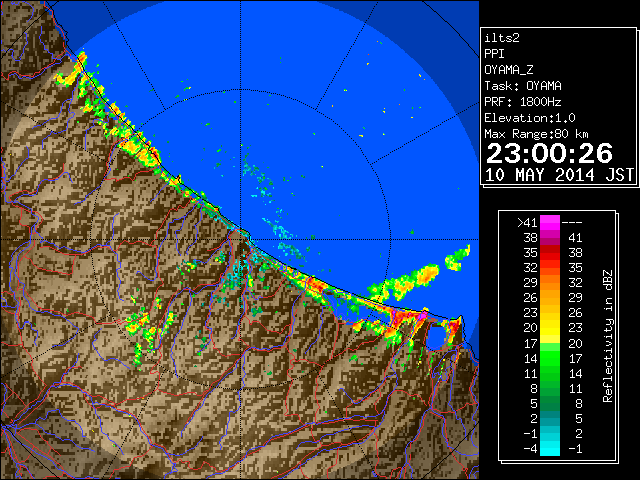Viewport: 640px width, 480px height.
Task: Click the 'OYAMA_Z' product name
Action: (x=509, y=70)
